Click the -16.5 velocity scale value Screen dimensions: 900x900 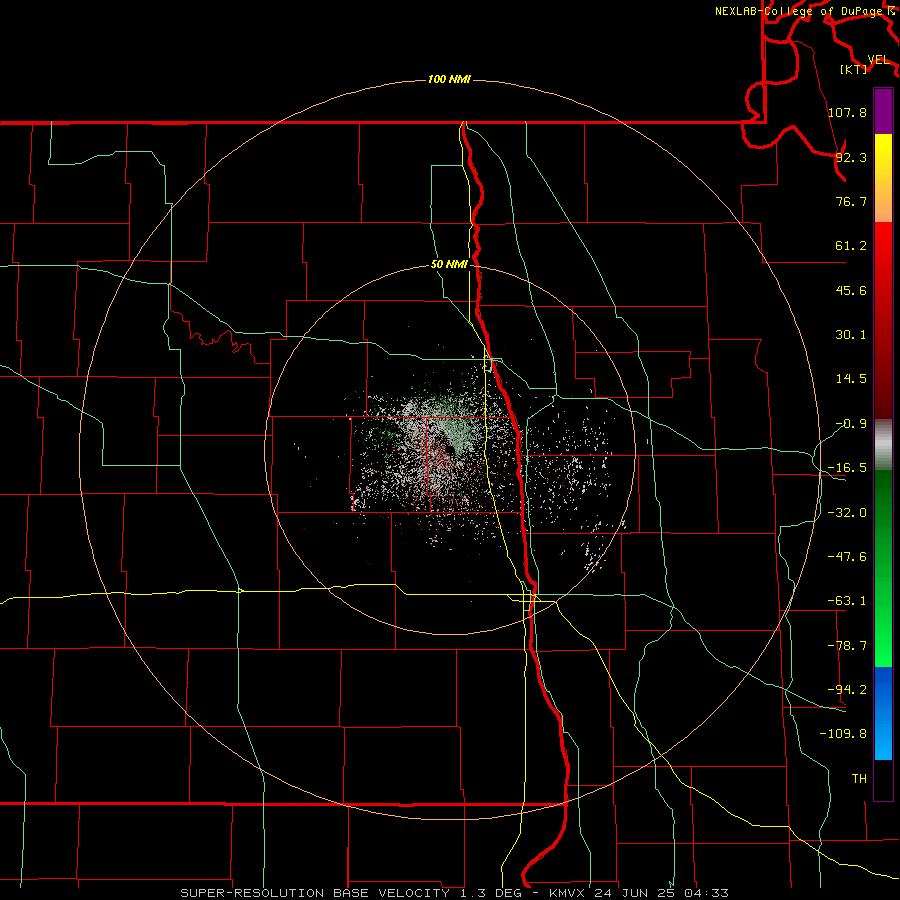click(x=847, y=468)
